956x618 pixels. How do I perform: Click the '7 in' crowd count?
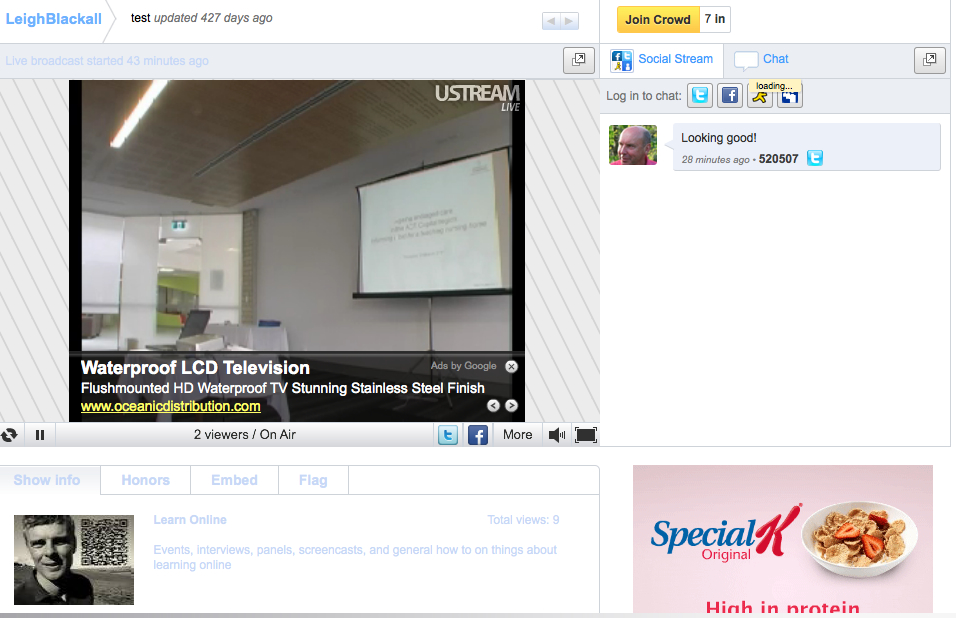tap(715, 20)
